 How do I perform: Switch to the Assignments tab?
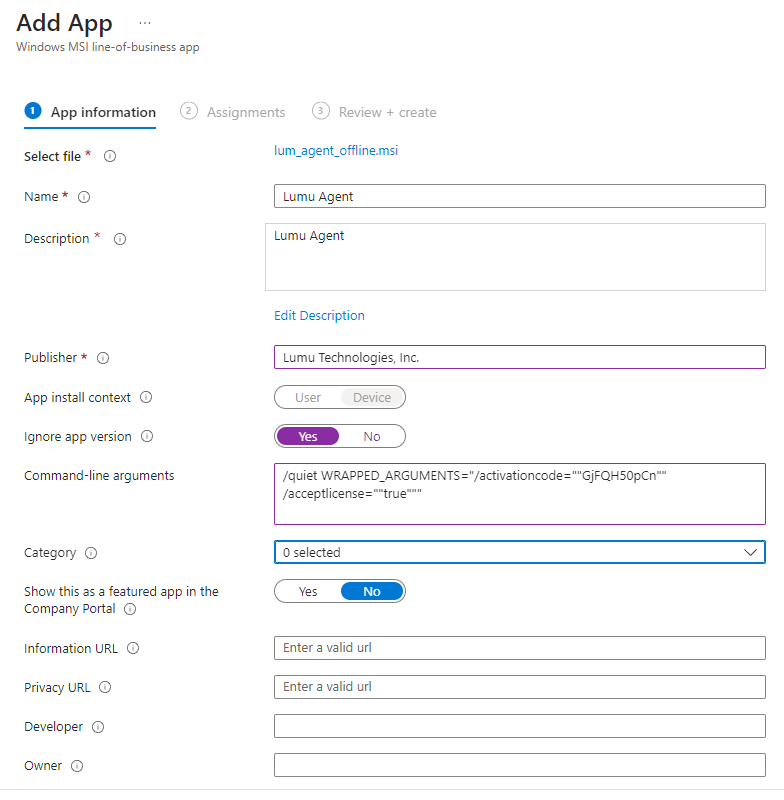(x=245, y=112)
